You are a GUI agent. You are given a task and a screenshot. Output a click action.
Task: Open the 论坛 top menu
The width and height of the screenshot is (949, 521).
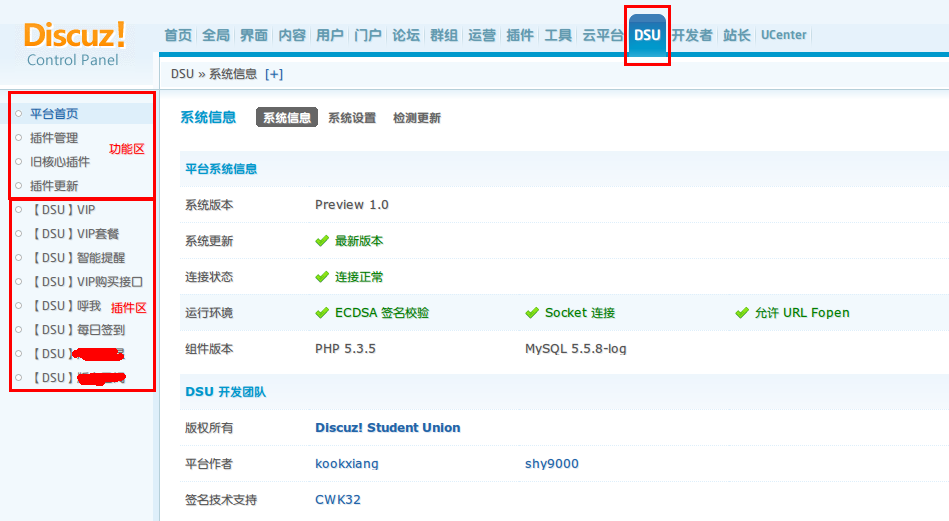coord(406,35)
